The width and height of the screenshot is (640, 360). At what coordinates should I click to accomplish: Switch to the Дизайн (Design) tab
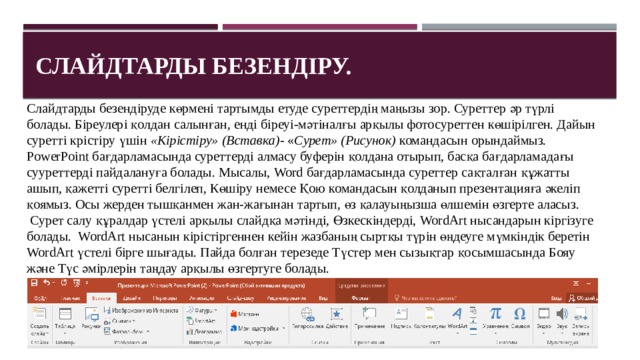point(131,298)
